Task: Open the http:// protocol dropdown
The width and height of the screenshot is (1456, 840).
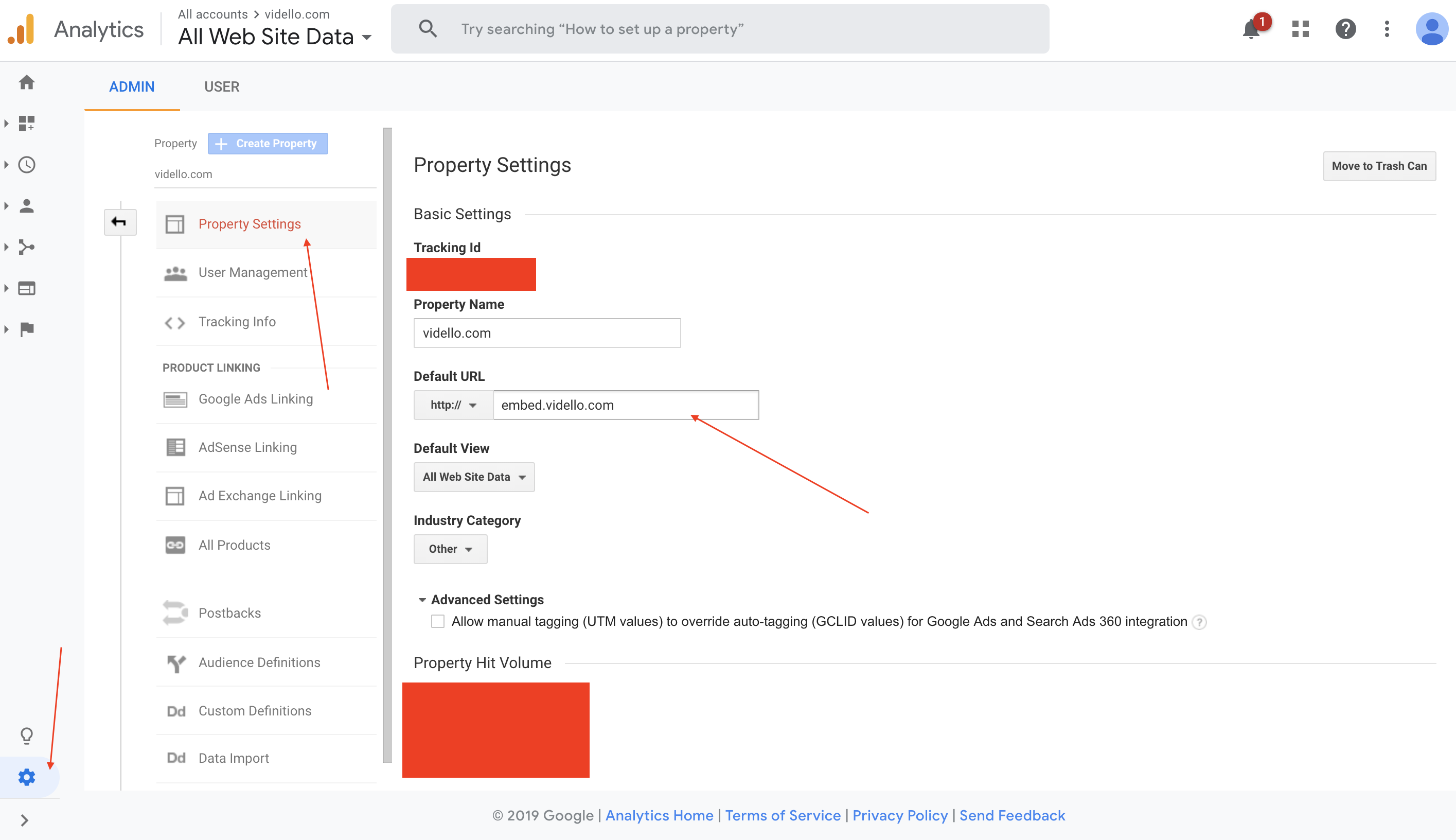Action: click(x=453, y=405)
